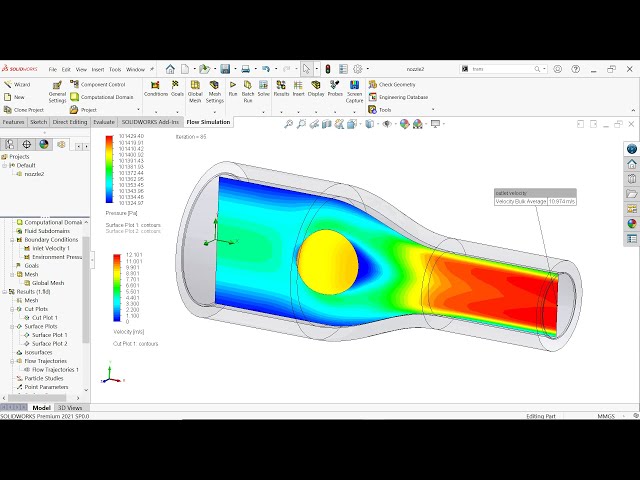Open Component Control
The image size is (640, 480).
click(98, 84)
